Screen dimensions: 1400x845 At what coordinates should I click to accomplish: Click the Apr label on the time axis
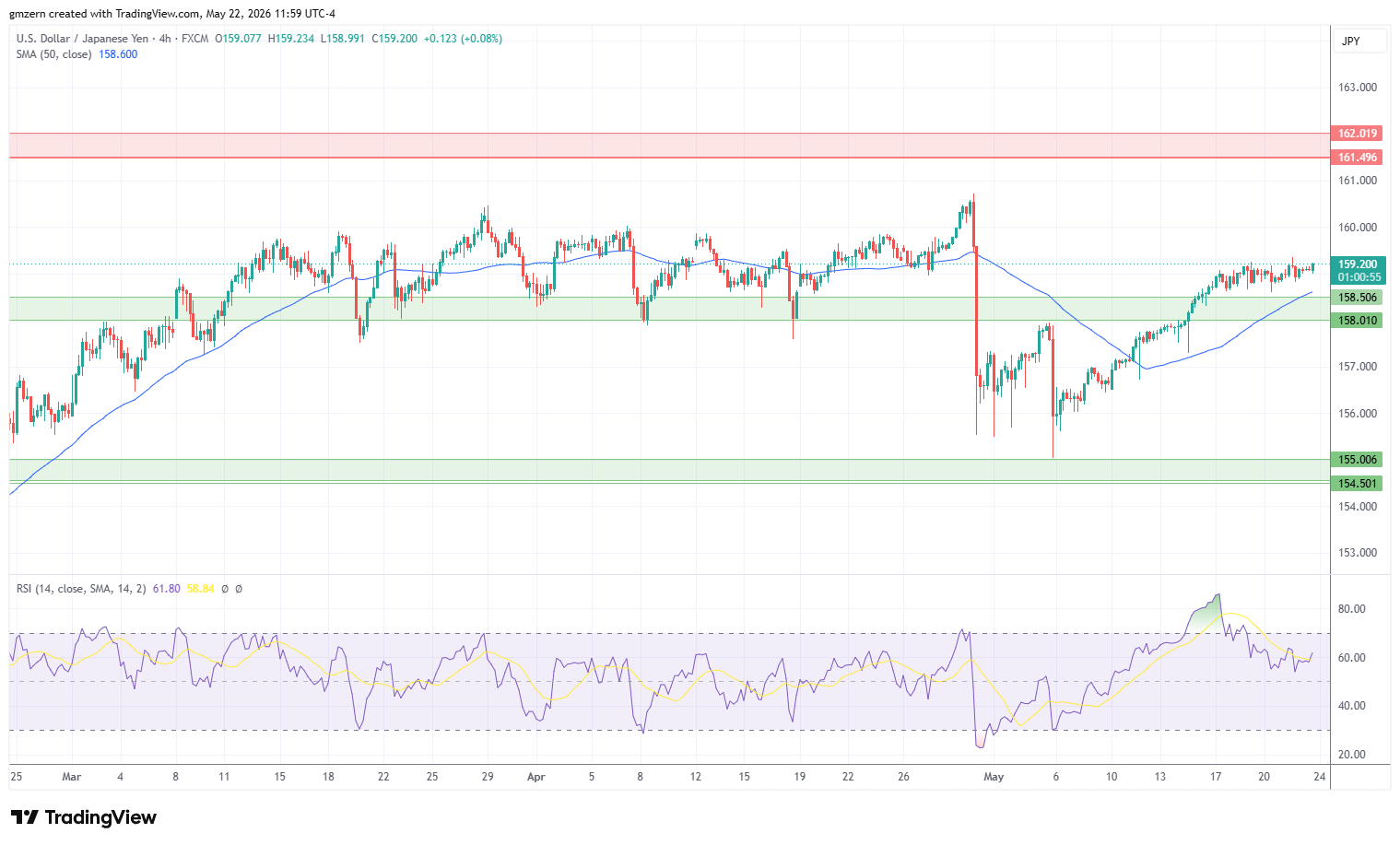(535, 777)
